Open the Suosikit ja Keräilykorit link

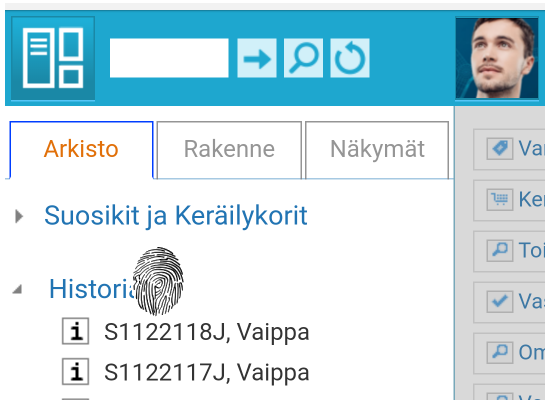tap(176, 215)
